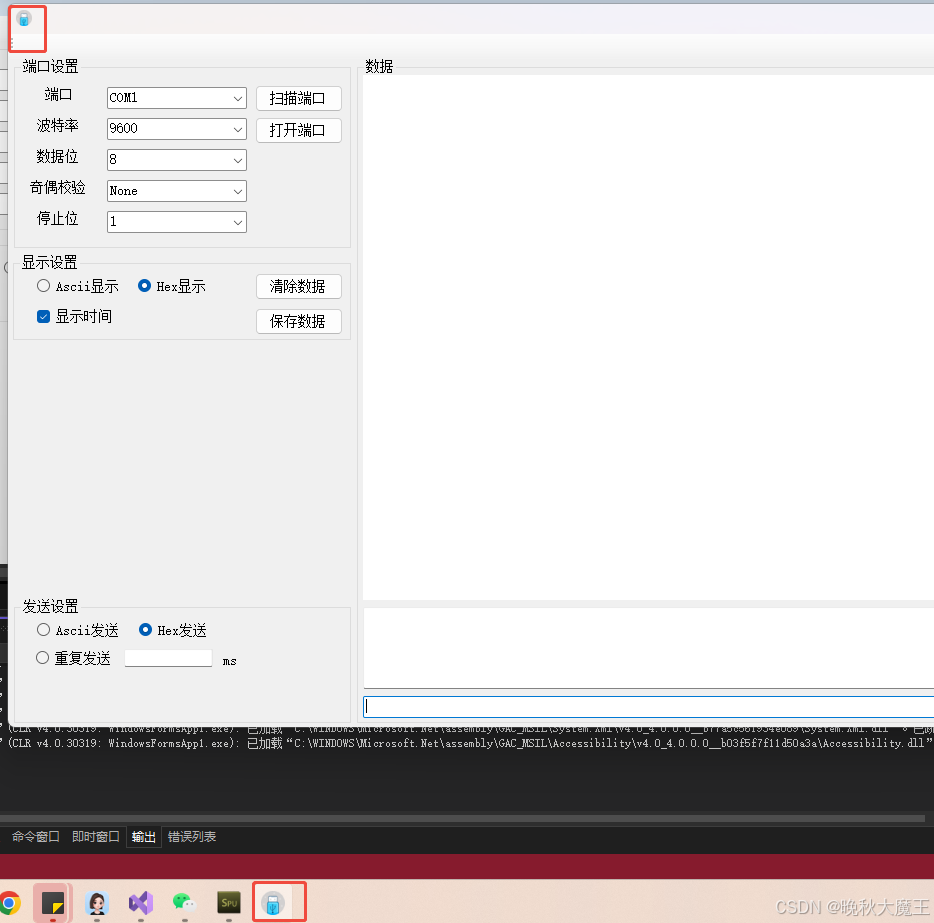This screenshot has height=923, width=934.
Task: Open the SPU app in taskbar
Action: [229, 903]
